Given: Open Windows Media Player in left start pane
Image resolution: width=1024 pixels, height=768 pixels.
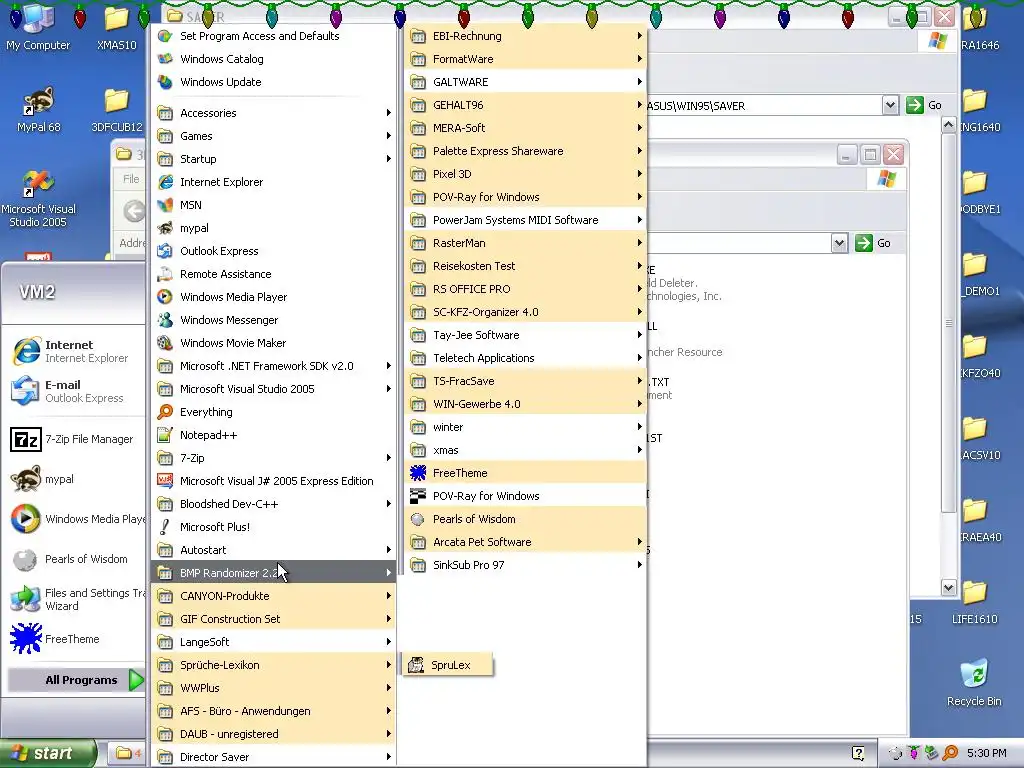Looking at the screenshot, I should point(77,519).
